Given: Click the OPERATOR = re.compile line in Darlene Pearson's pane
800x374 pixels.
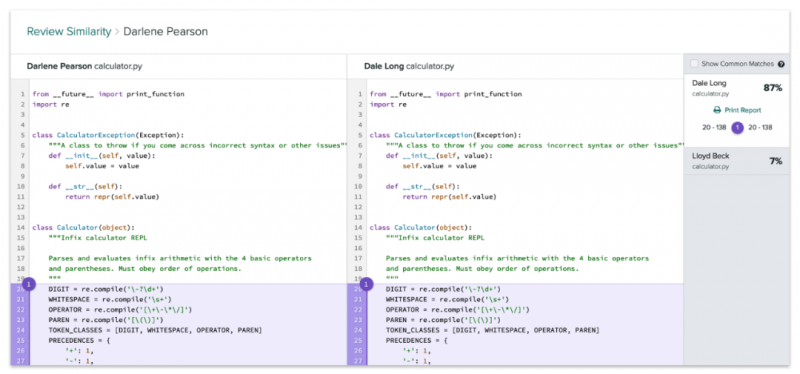Looking at the screenshot, I should [x=120, y=310].
